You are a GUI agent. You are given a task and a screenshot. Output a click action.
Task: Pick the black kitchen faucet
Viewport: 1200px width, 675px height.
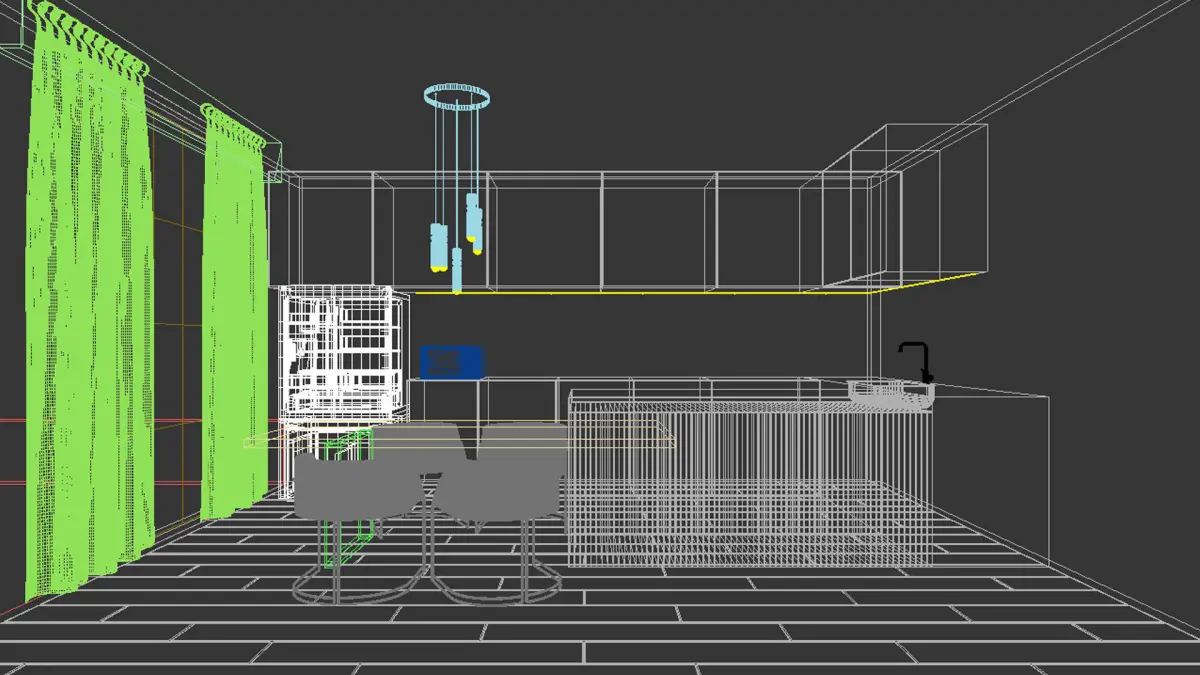click(x=917, y=362)
